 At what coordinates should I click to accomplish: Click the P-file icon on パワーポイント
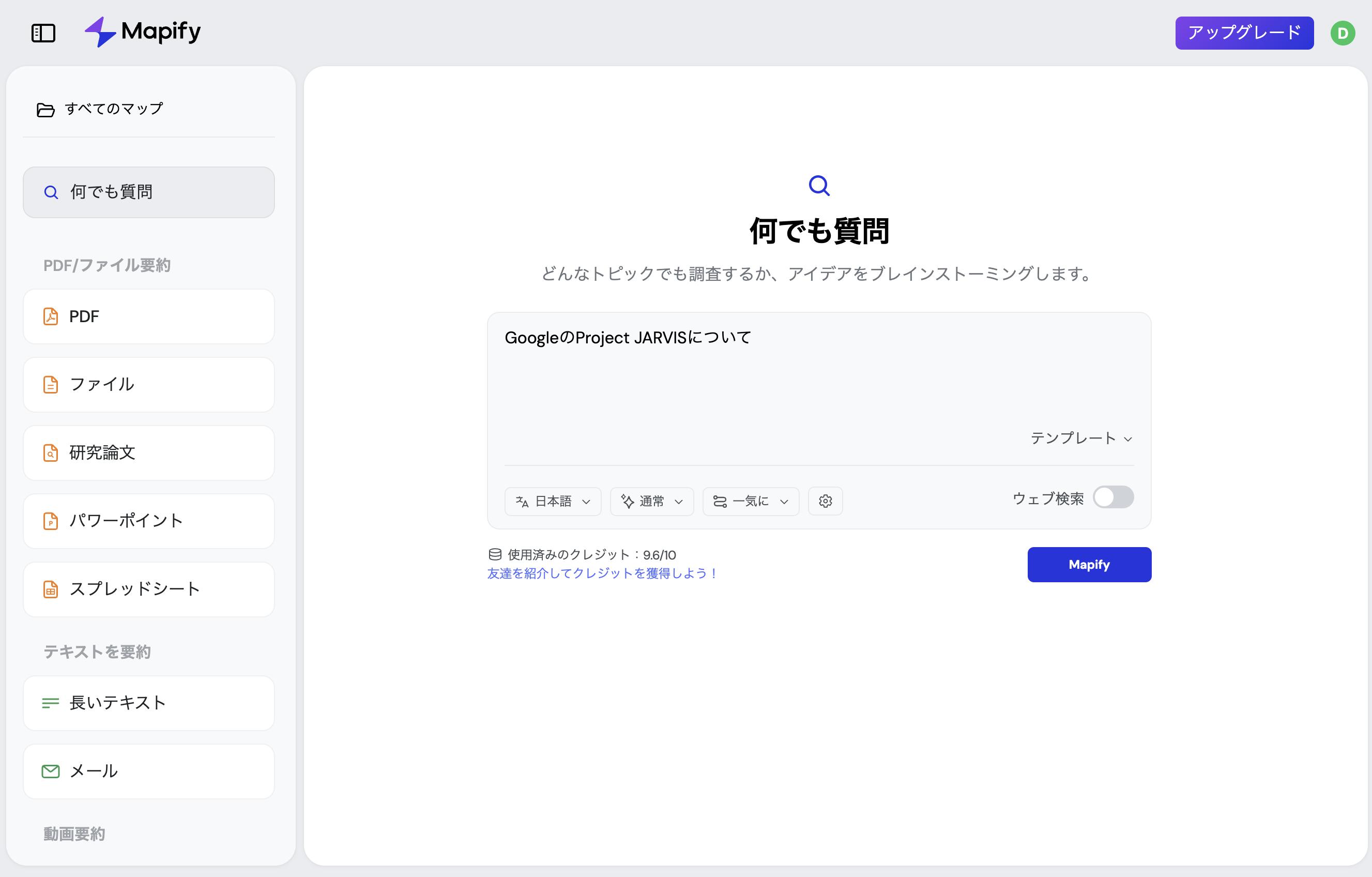pyautogui.click(x=51, y=521)
